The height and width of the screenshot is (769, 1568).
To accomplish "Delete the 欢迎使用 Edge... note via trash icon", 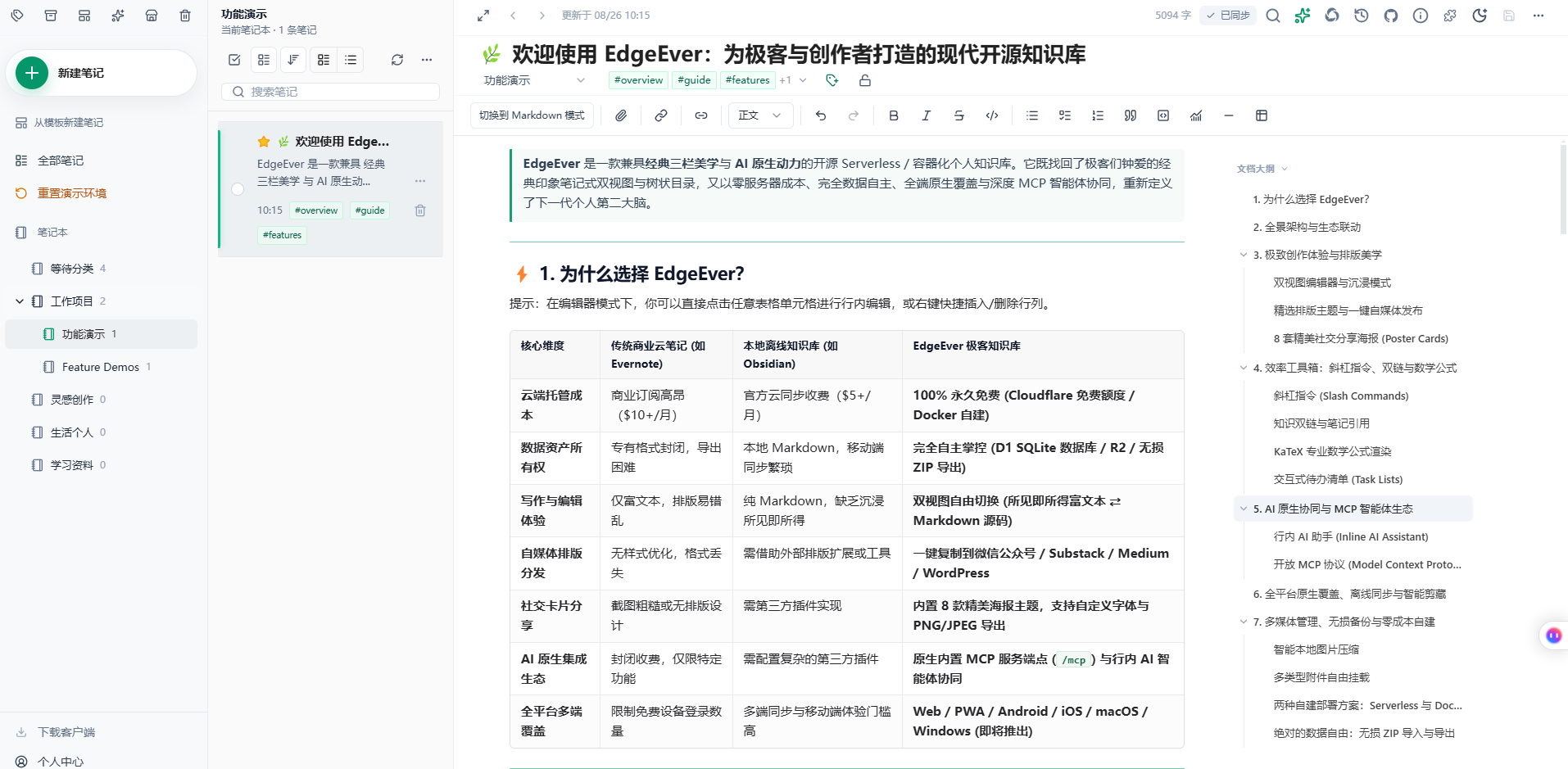I will click(x=420, y=210).
